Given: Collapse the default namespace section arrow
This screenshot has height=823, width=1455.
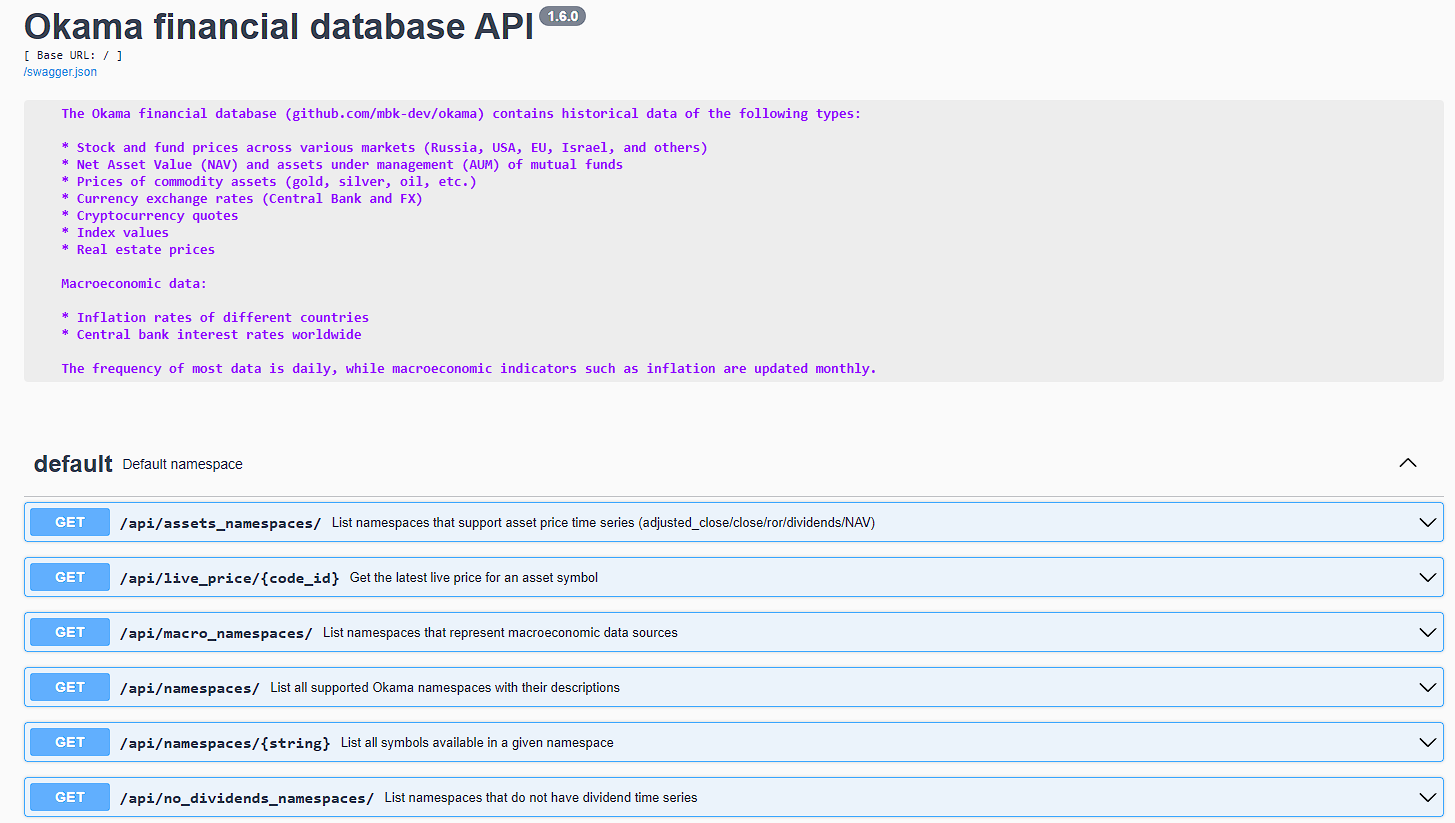Looking at the screenshot, I should (x=1407, y=463).
